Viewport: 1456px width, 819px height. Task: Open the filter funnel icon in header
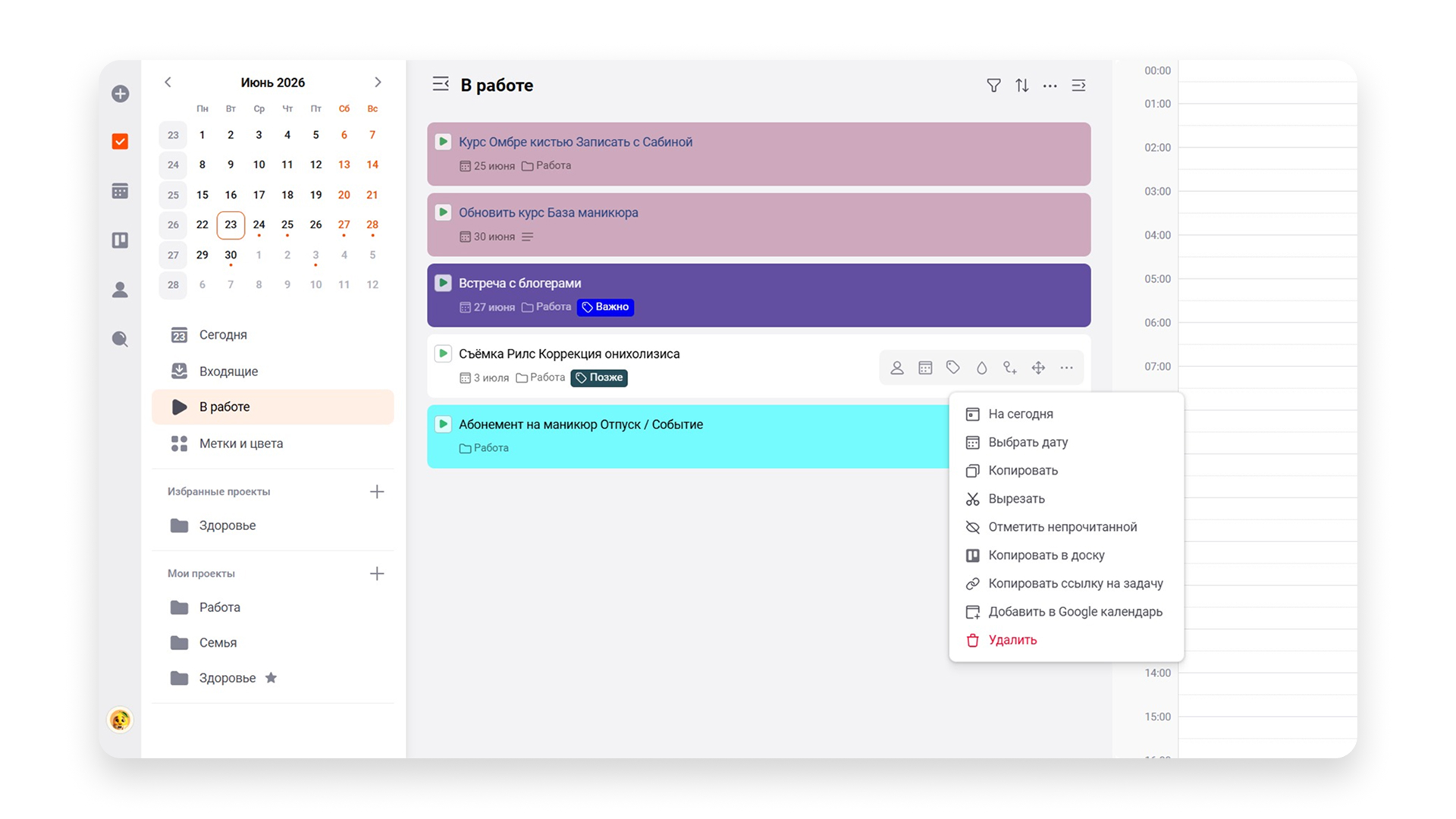tap(993, 86)
